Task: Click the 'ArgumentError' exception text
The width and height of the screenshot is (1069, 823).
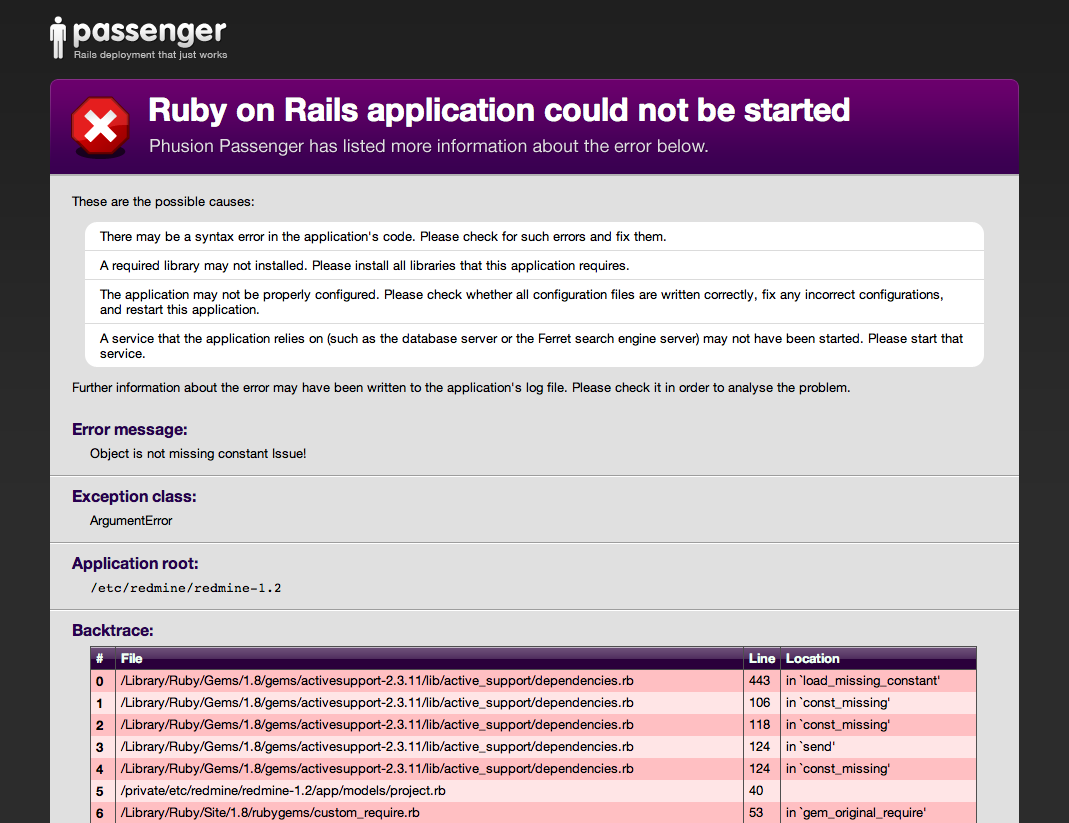Action: click(131, 520)
